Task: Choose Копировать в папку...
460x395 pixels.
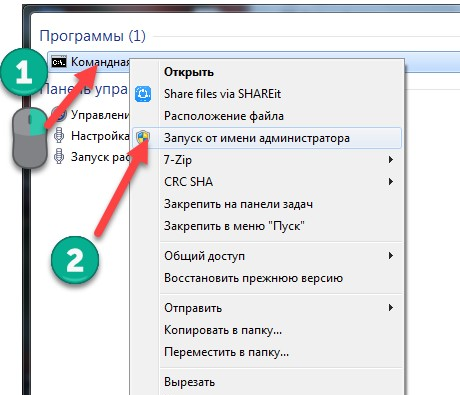Action: tap(266, 330)
